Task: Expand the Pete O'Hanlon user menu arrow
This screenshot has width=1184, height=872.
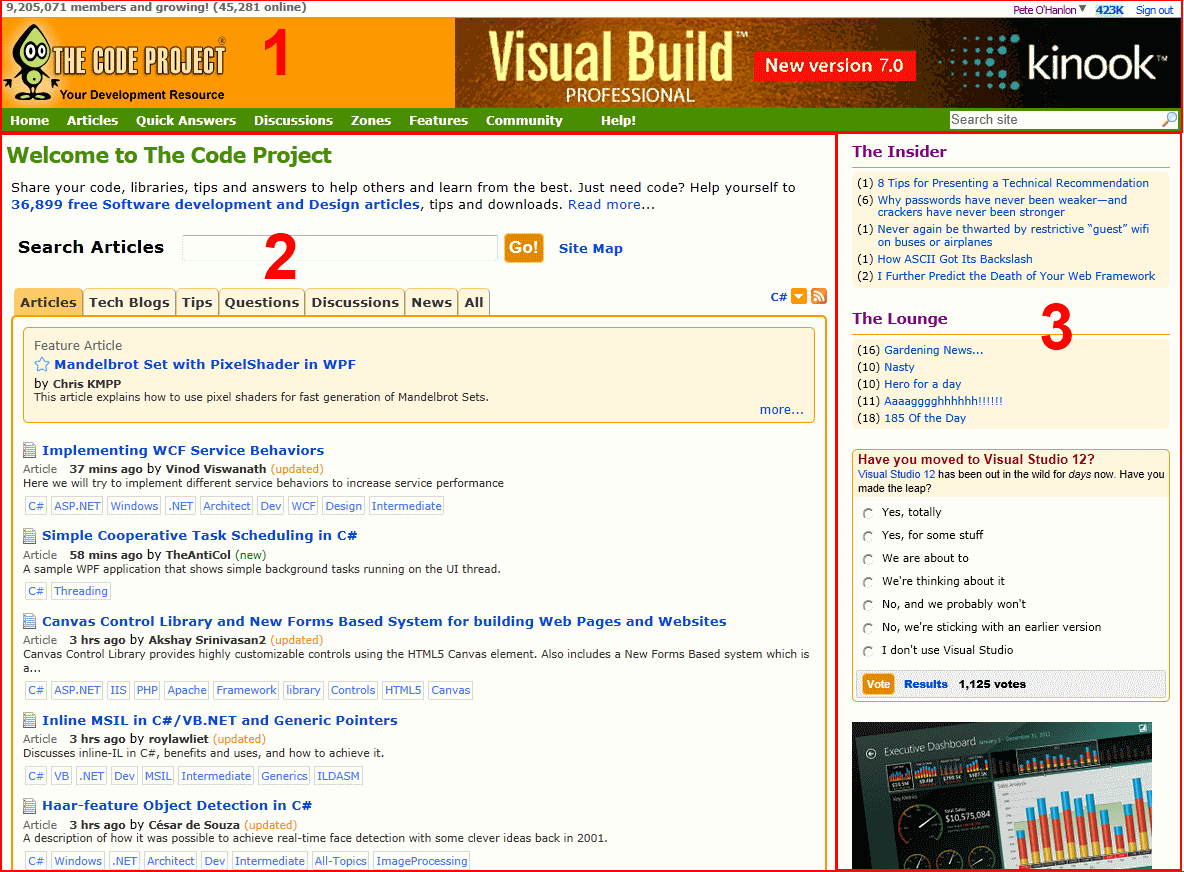Action: tap(1082, 9)
